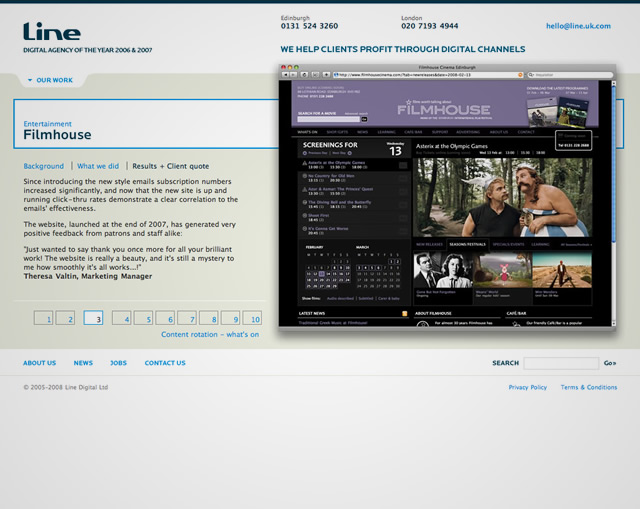640x509 pixels.
Task: Open the ABOUT US page
Action: click(x=40, y=363)
